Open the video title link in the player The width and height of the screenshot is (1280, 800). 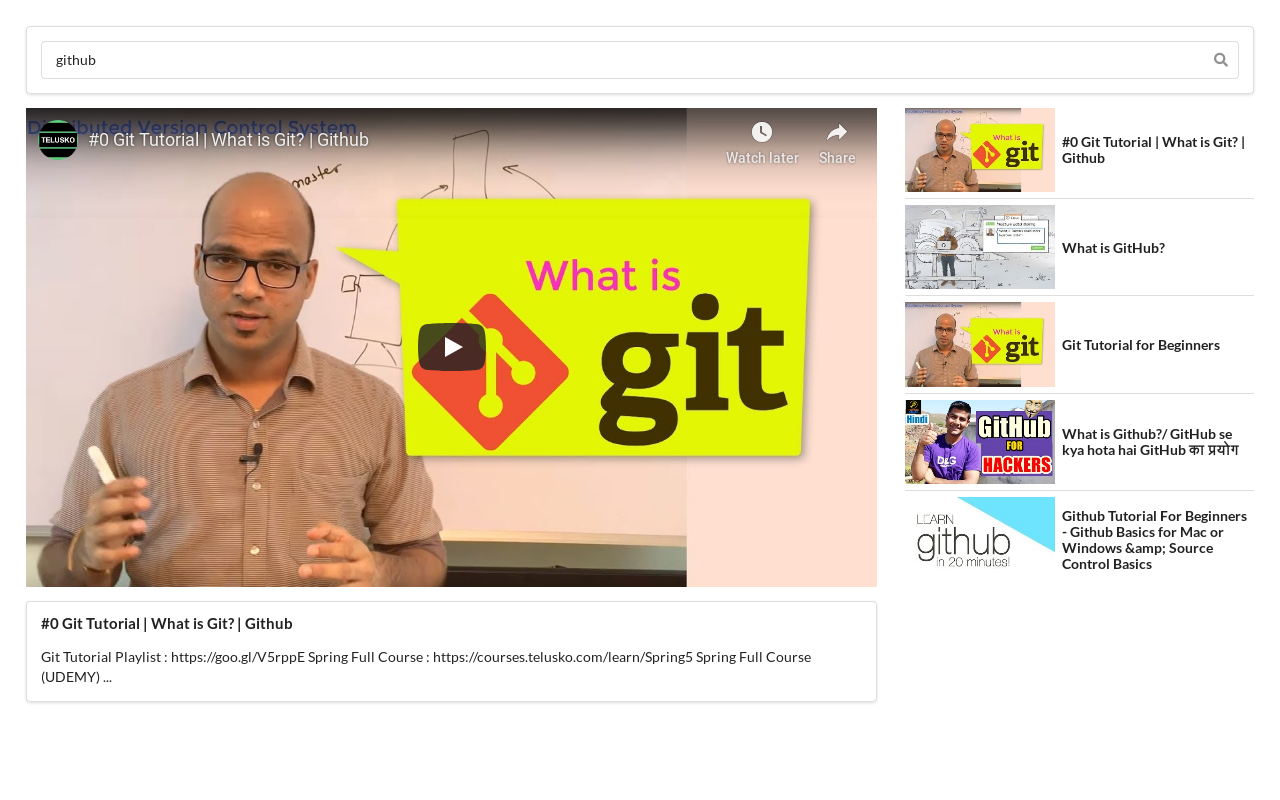(x=229, y=140)
